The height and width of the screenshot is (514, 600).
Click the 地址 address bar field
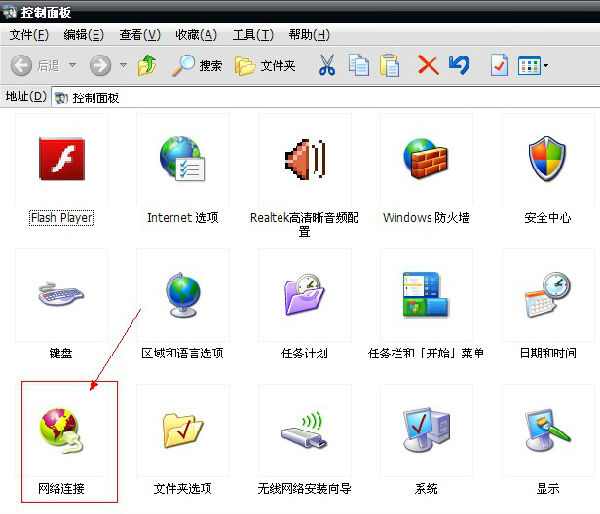click(x=326, y=98)
